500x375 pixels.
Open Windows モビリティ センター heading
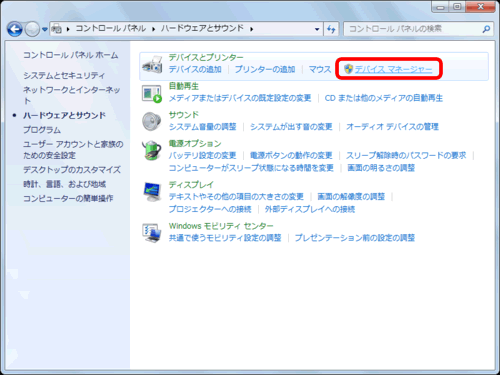pos(221,226)
